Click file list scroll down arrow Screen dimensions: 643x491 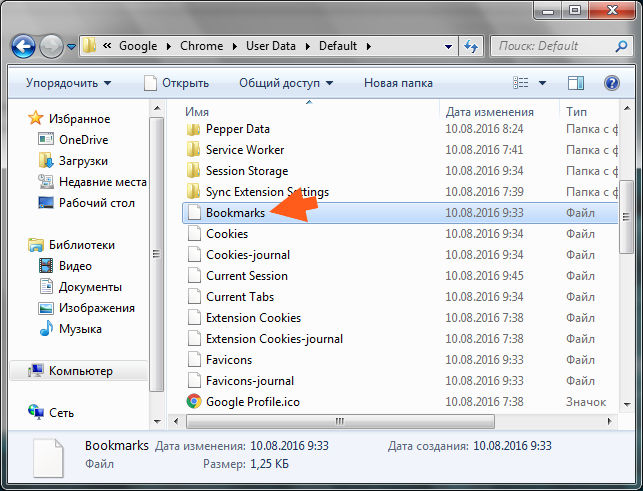[x=627, y=404]
